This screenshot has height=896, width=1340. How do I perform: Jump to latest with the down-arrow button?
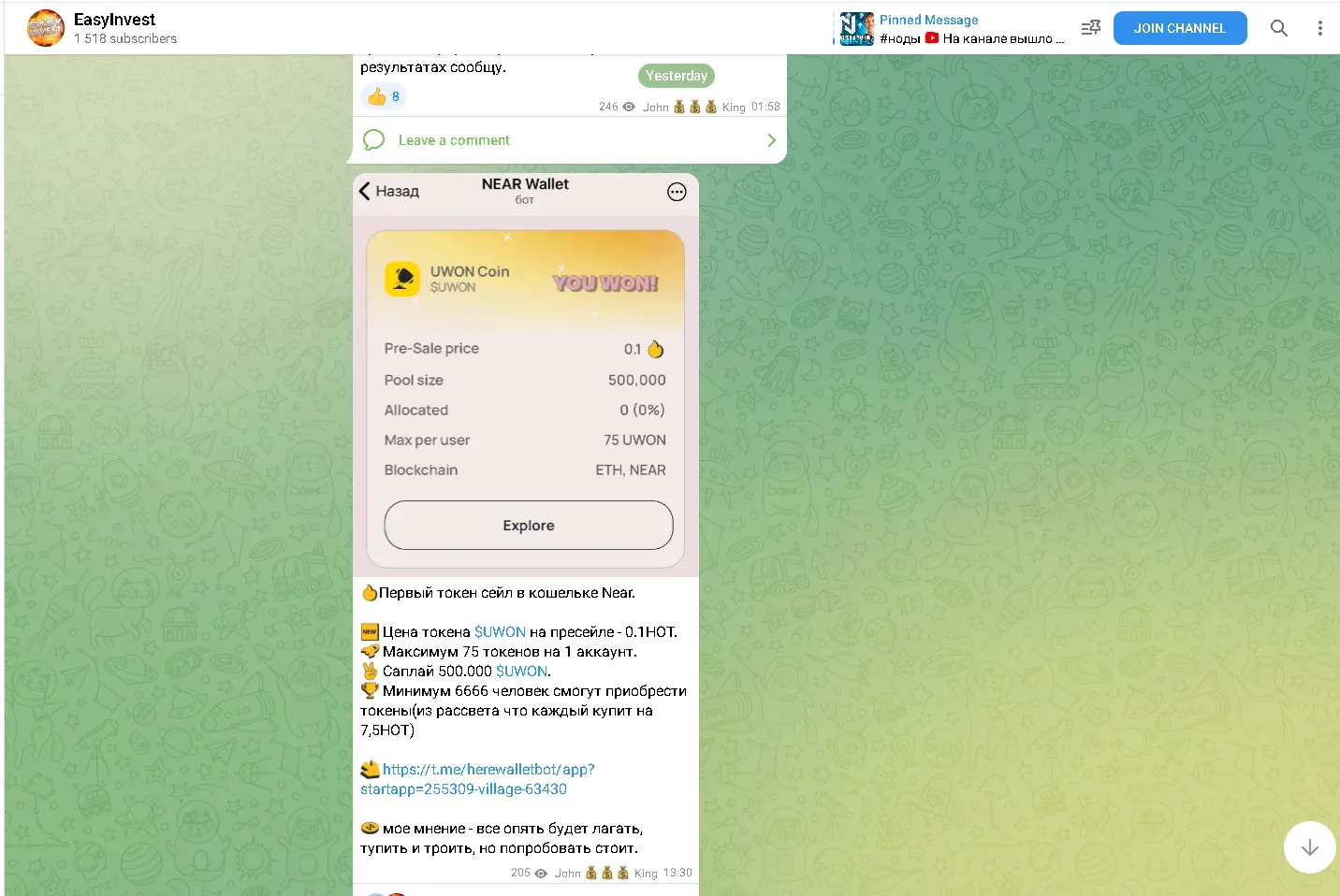coord(1309,847)
